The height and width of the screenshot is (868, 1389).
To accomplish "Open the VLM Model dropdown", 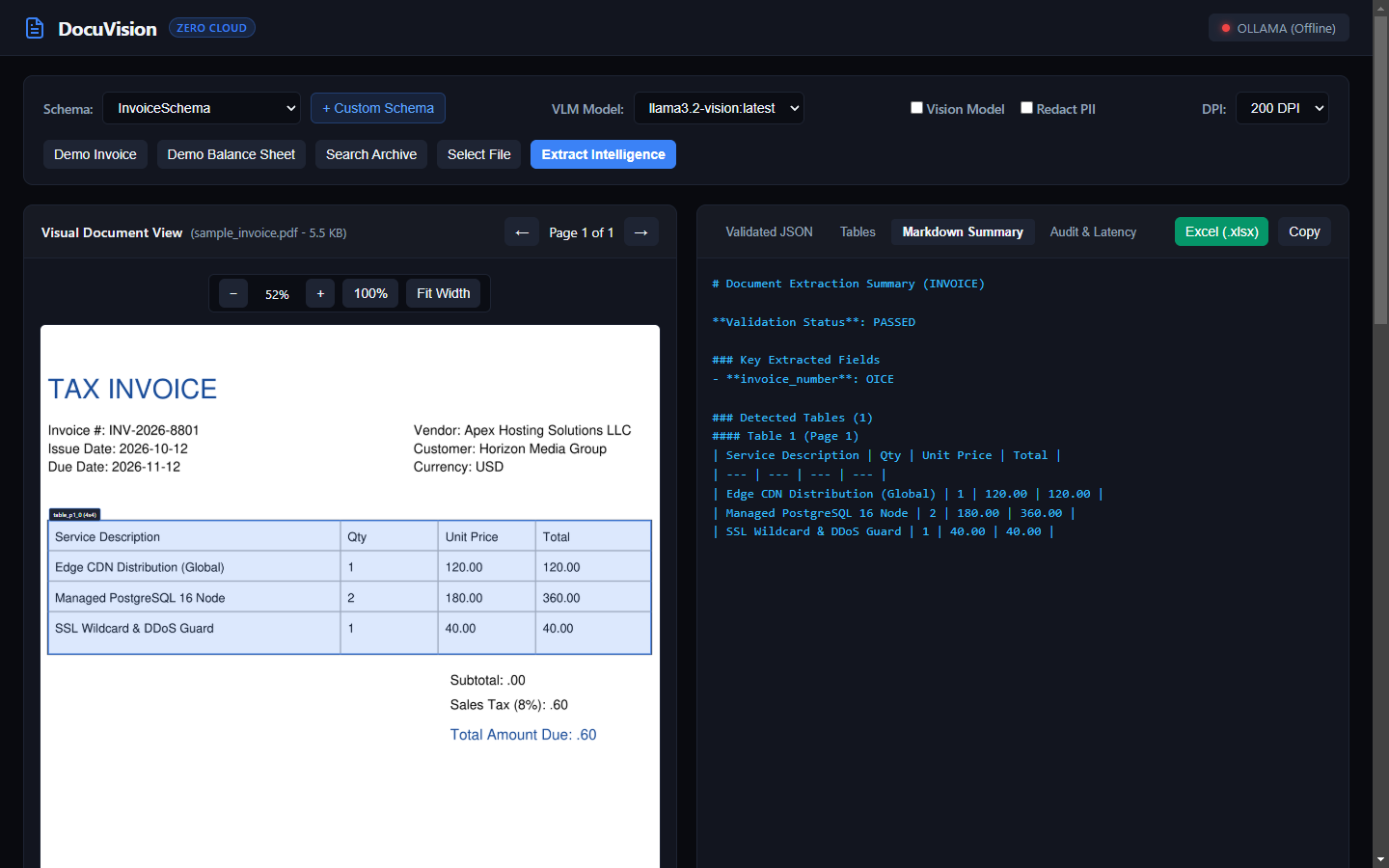I will (x=719, y=108).
